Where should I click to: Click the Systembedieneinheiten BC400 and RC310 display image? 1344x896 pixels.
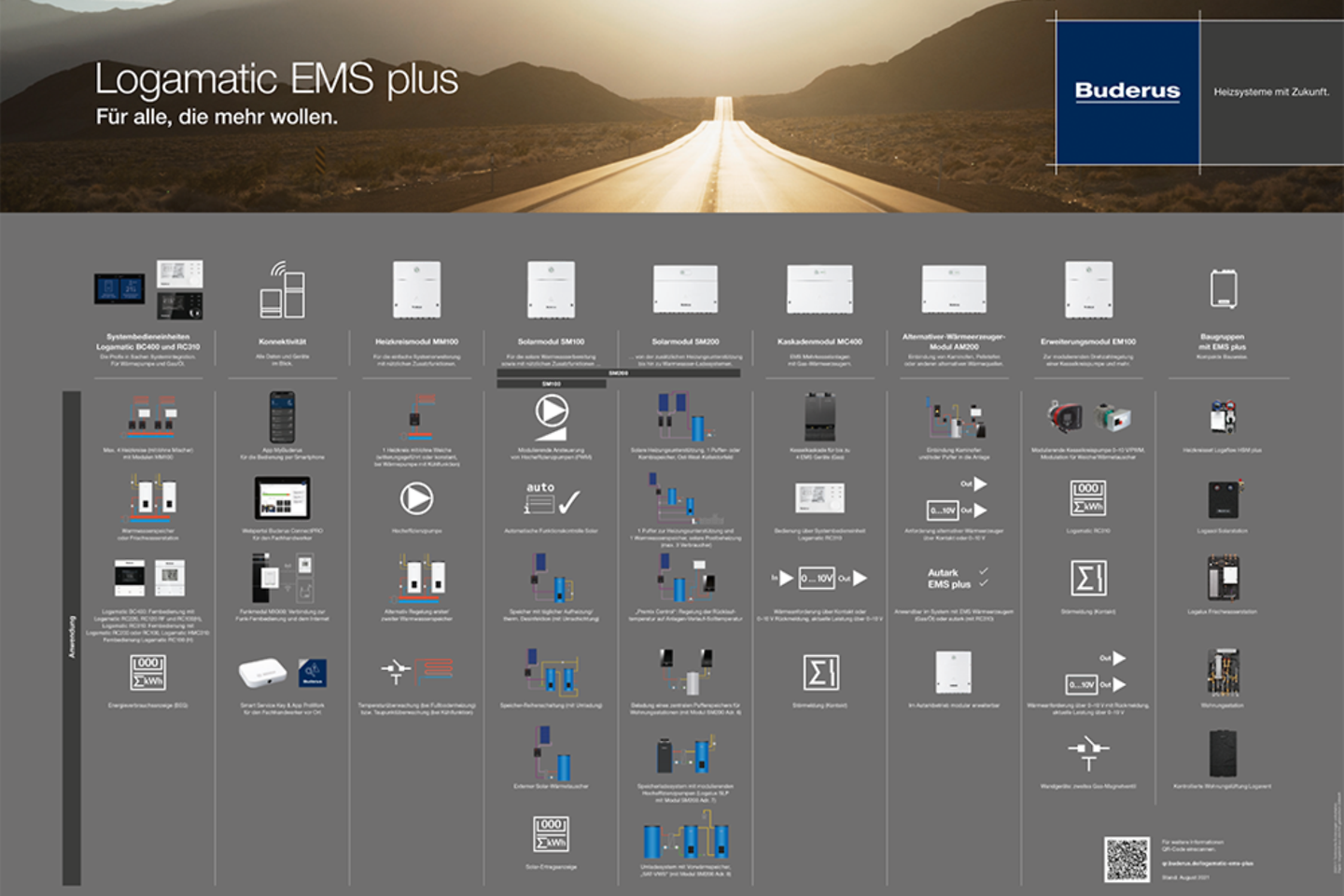click(148, 289)
